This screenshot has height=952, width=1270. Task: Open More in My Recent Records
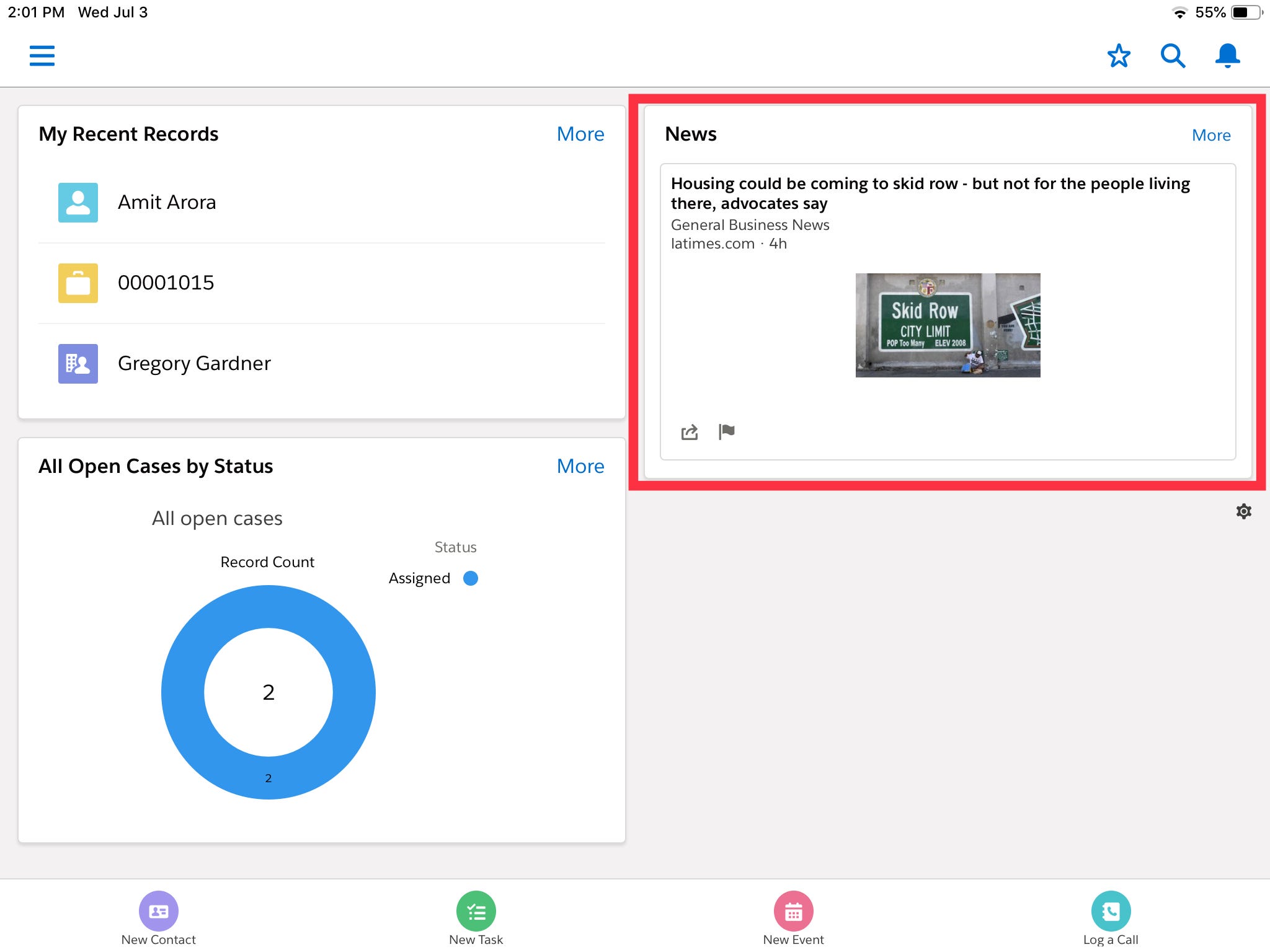point(580,134)
